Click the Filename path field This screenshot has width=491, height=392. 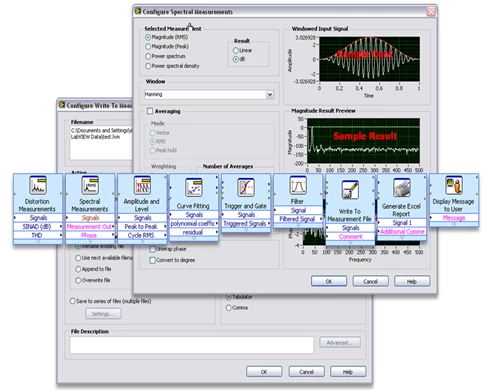tap(101, 143)
